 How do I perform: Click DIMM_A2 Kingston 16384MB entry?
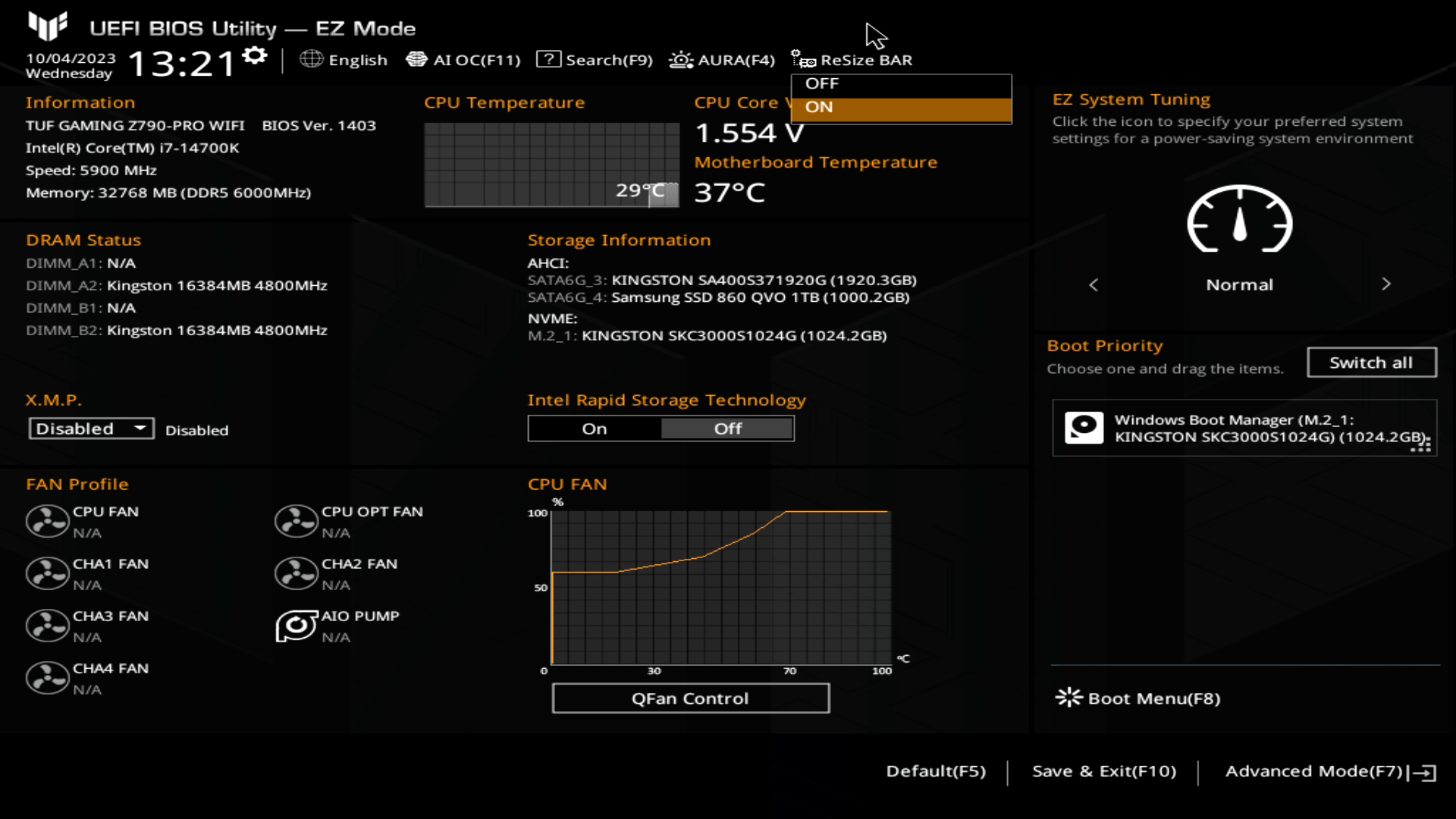177,285
